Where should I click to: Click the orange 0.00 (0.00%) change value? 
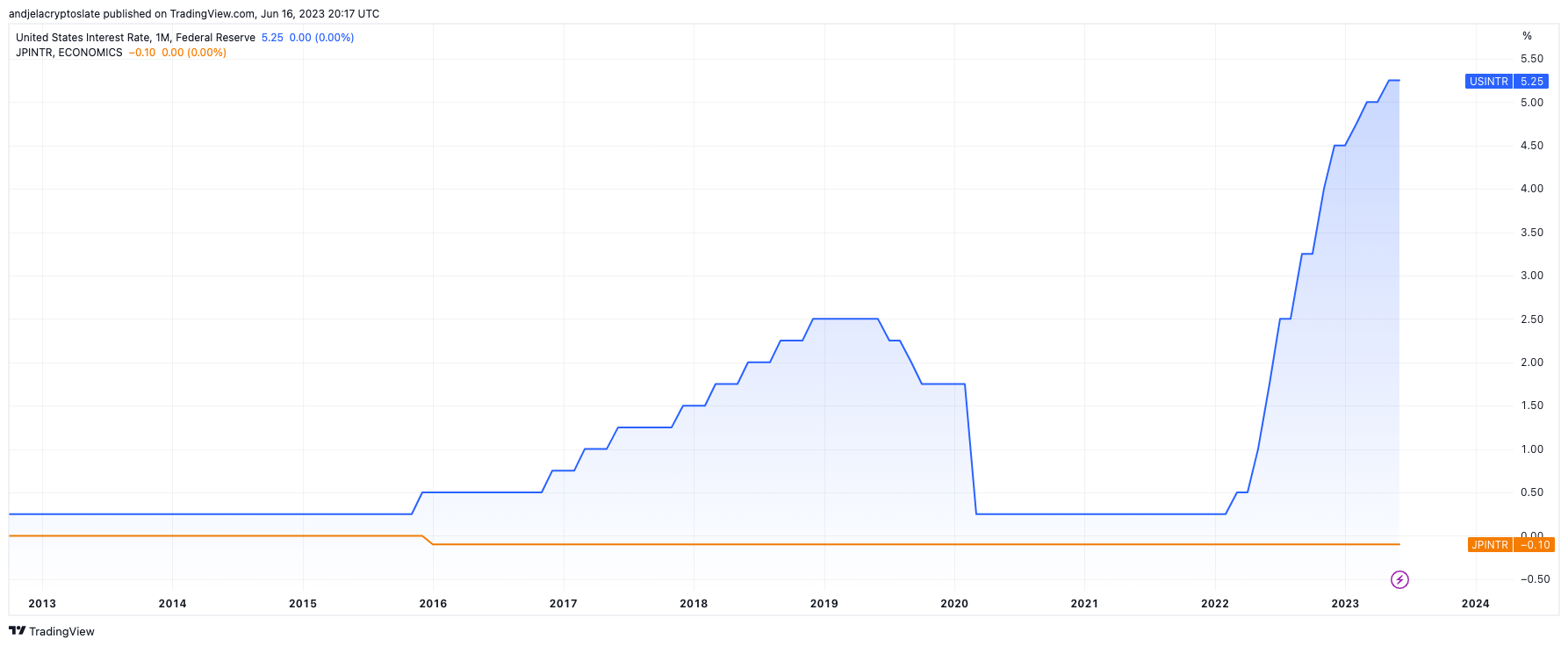point(194,53)
